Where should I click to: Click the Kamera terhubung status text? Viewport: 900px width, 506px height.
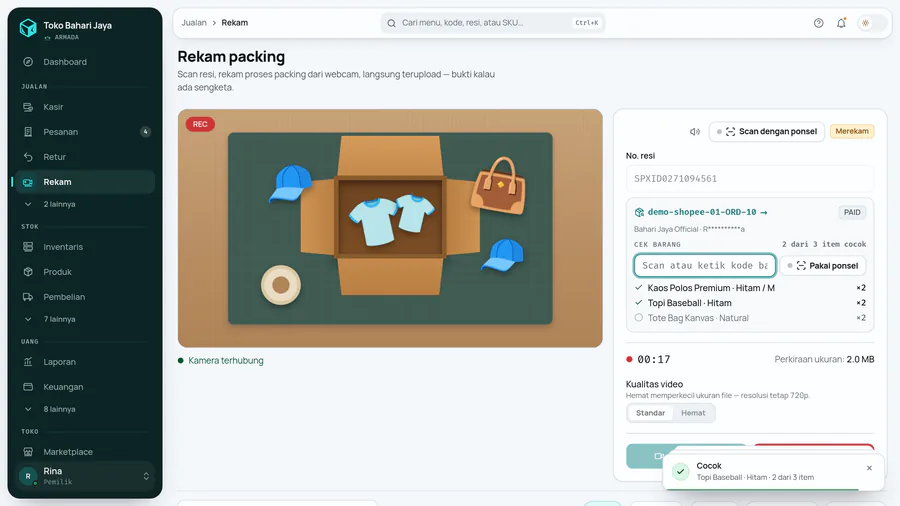(226, 361)
